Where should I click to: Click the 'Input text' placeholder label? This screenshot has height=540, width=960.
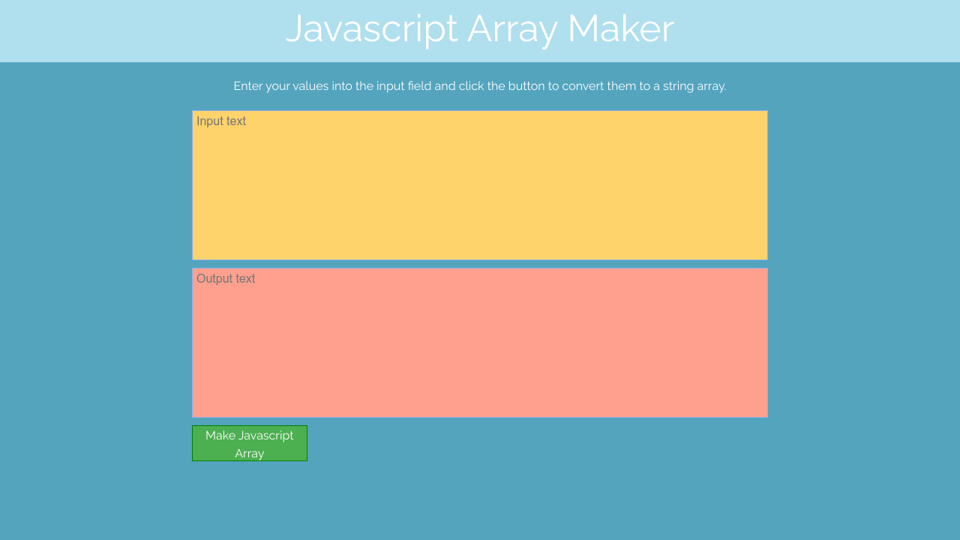(x=221, y=121)
